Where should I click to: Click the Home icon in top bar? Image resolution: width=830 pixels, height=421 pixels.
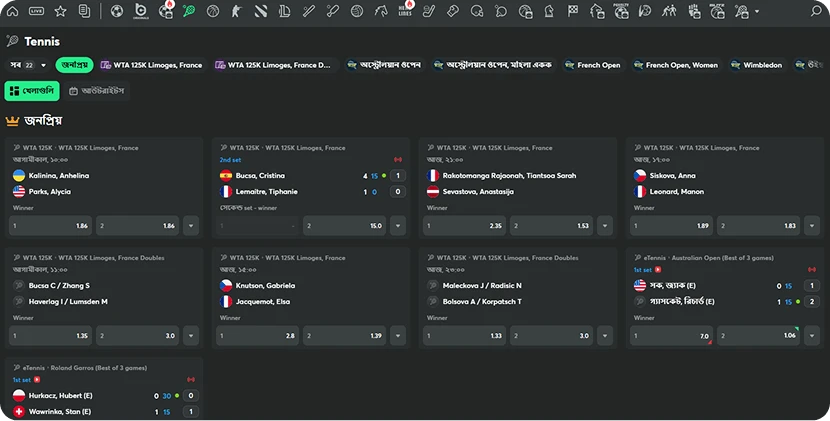13,12
